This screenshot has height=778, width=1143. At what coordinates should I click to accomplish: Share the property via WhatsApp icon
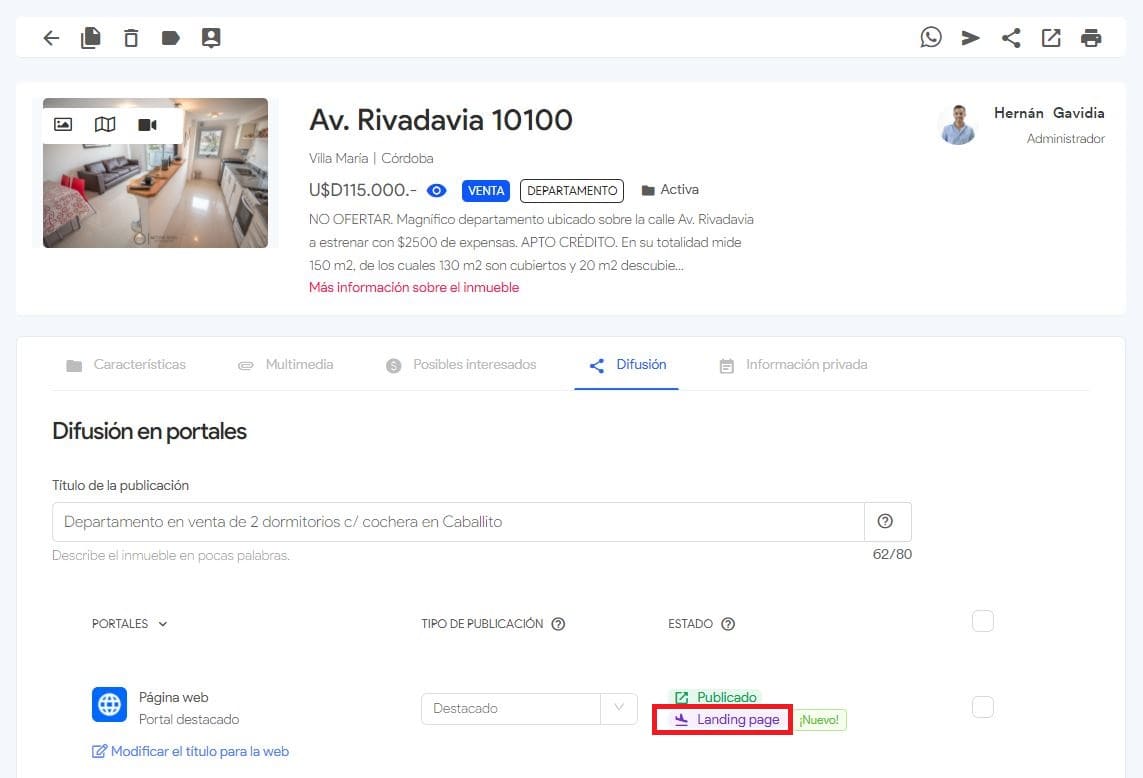tap(931, 37)
